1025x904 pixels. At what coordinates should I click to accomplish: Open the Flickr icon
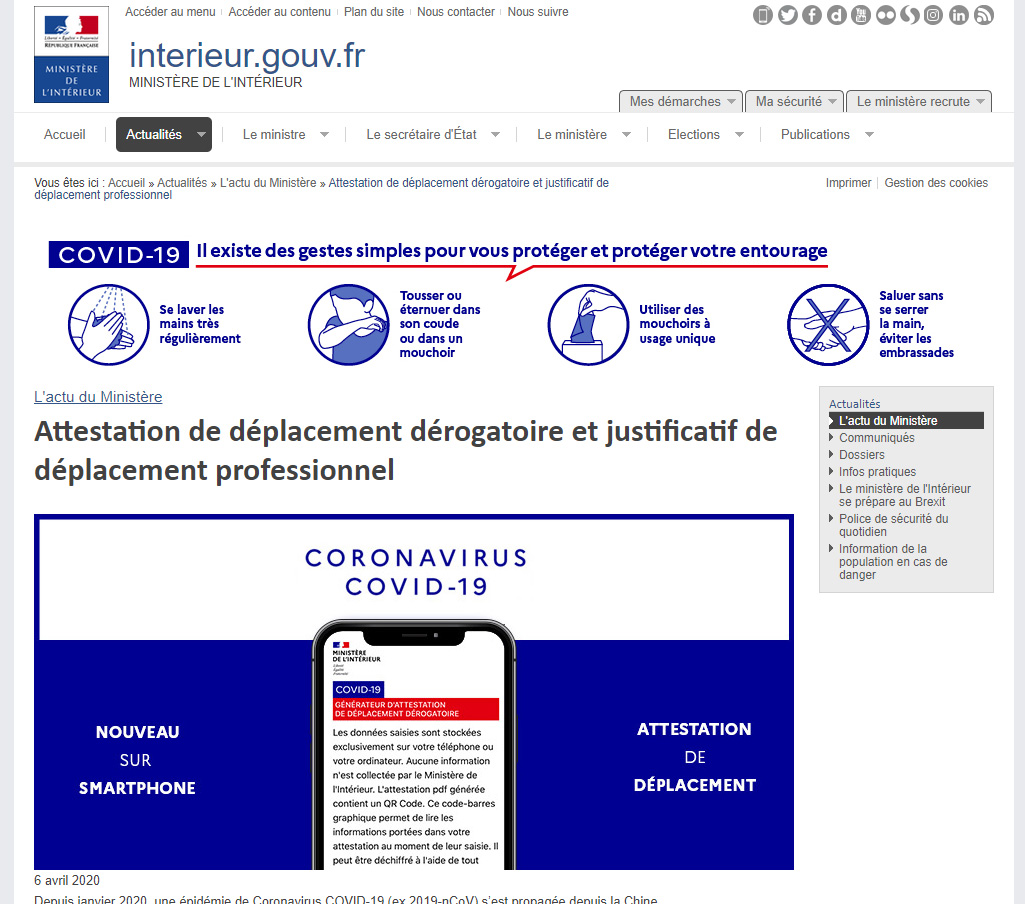click(885, 15)
